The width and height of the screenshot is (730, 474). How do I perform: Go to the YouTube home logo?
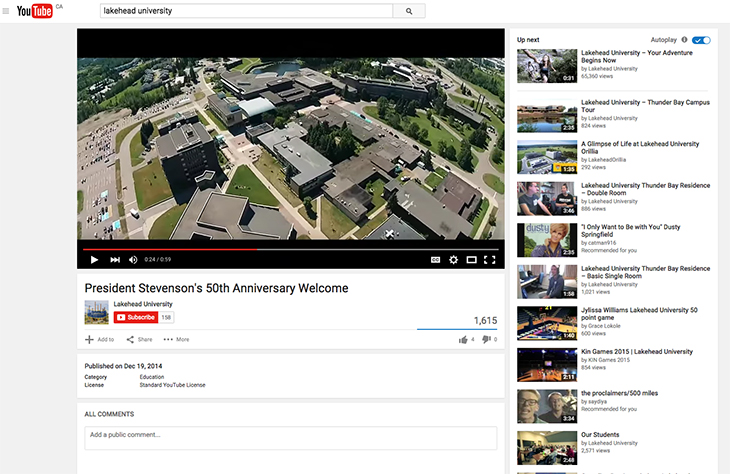34,11
